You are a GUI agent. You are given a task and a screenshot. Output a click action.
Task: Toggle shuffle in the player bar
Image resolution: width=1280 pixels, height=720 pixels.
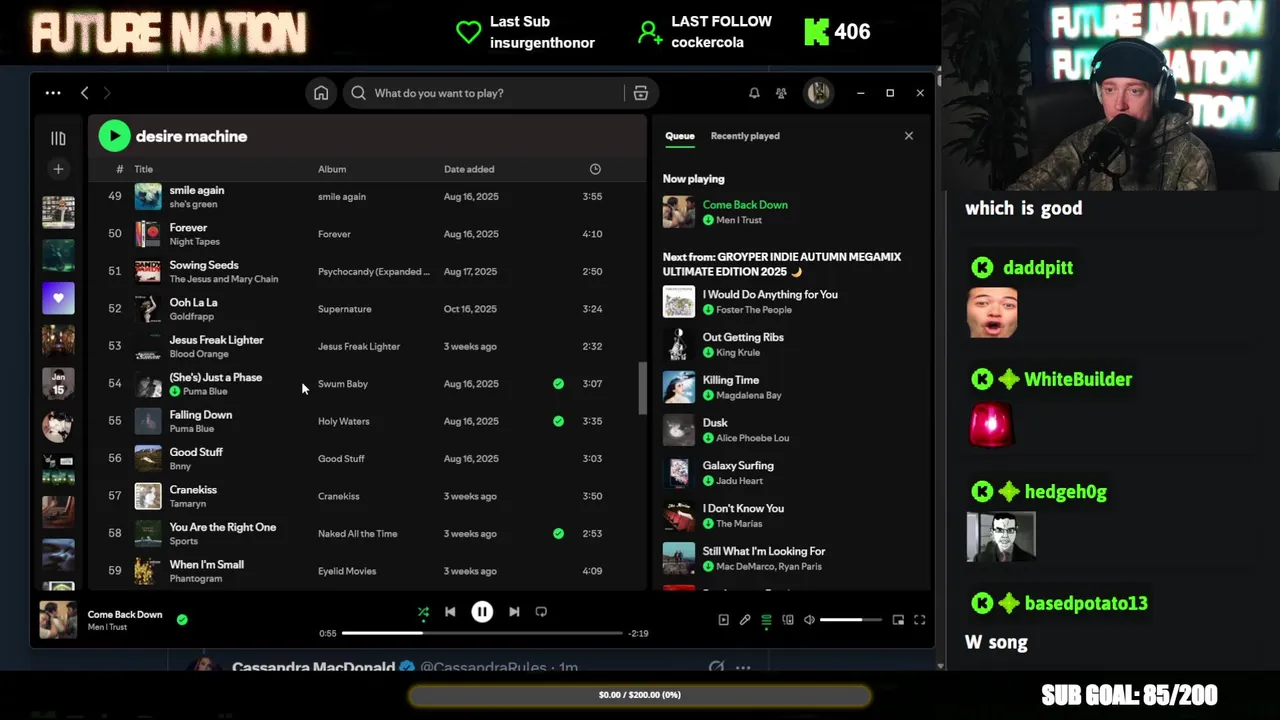(x=423, y=612)
